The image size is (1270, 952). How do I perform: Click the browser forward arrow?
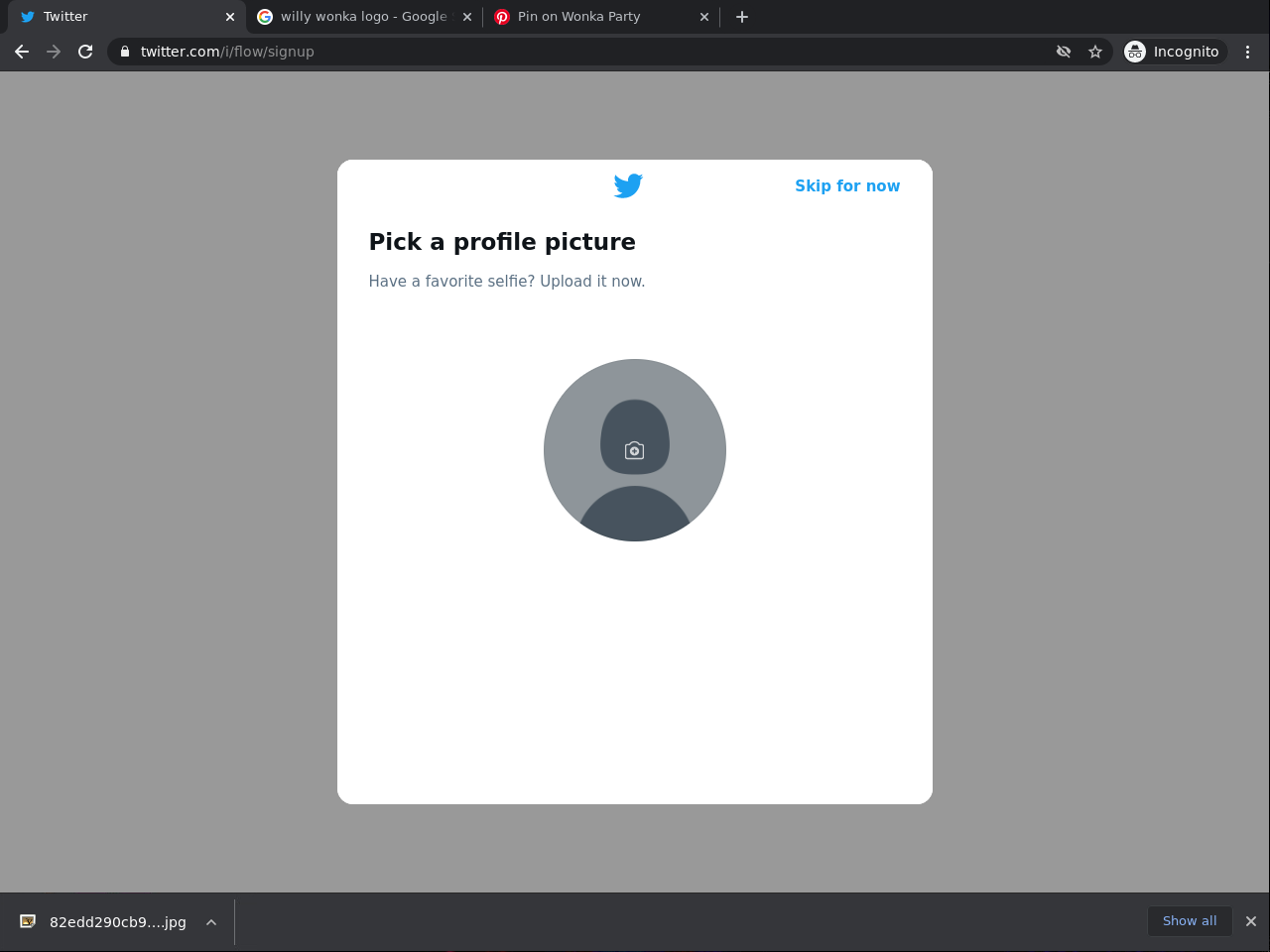[x=54, y=52]
